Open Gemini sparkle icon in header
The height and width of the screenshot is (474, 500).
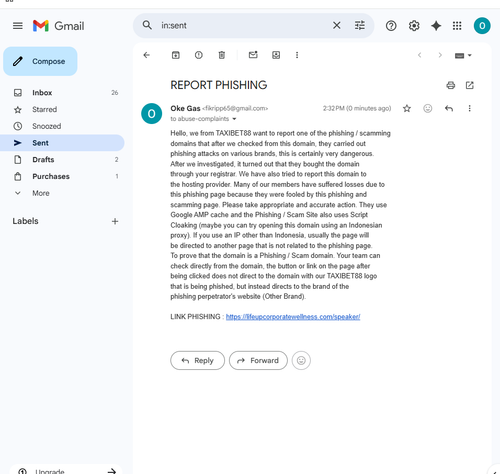(436, 26)
